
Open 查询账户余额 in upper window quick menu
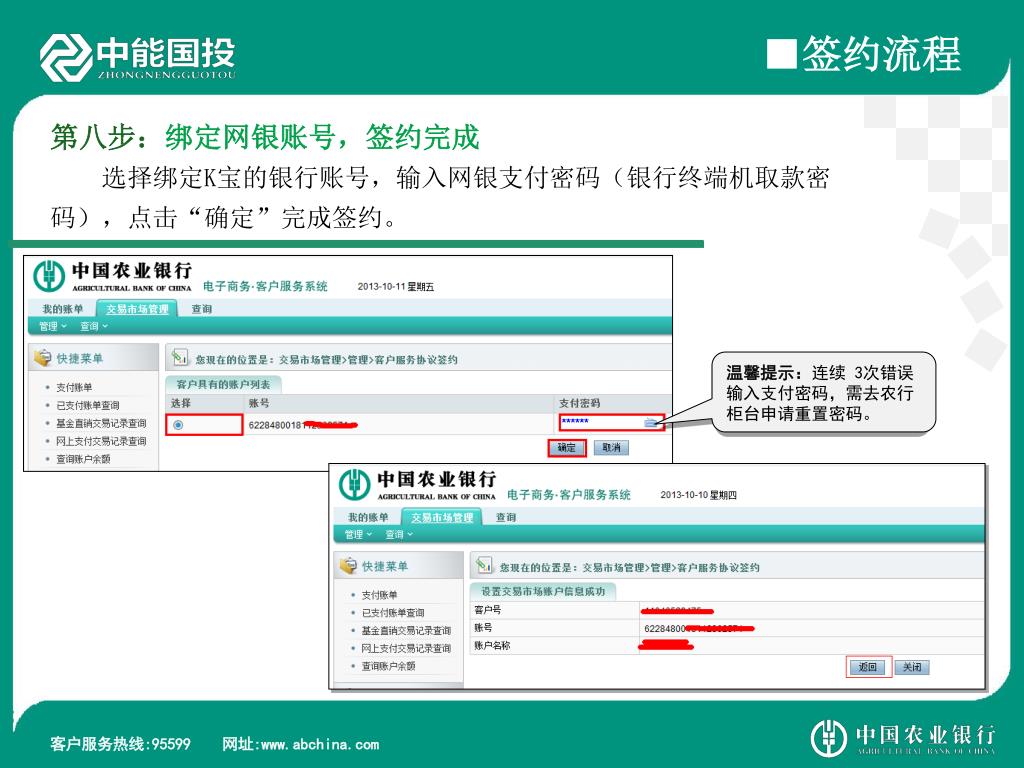[83, 459]
